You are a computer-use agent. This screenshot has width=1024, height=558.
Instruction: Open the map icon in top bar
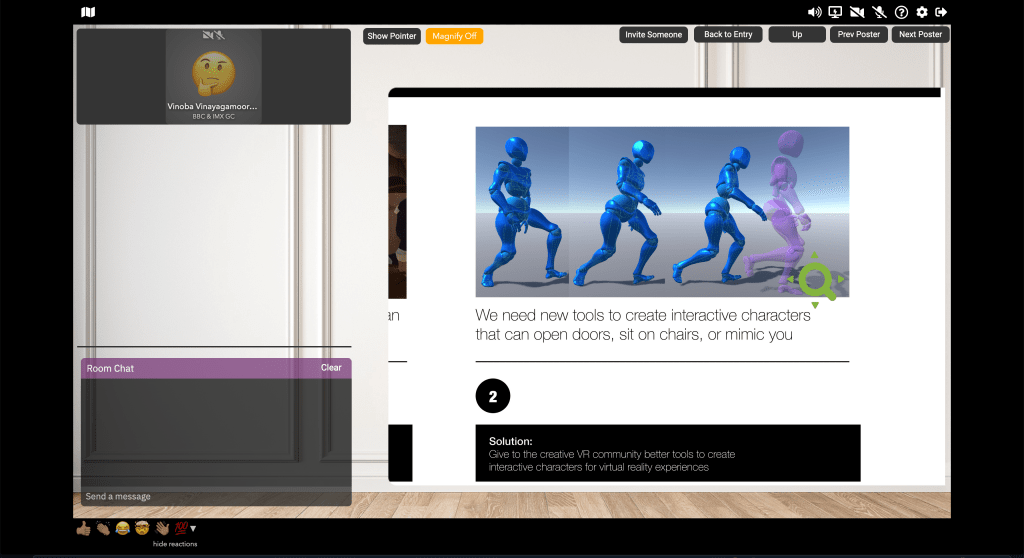click(x=88, y=12)
